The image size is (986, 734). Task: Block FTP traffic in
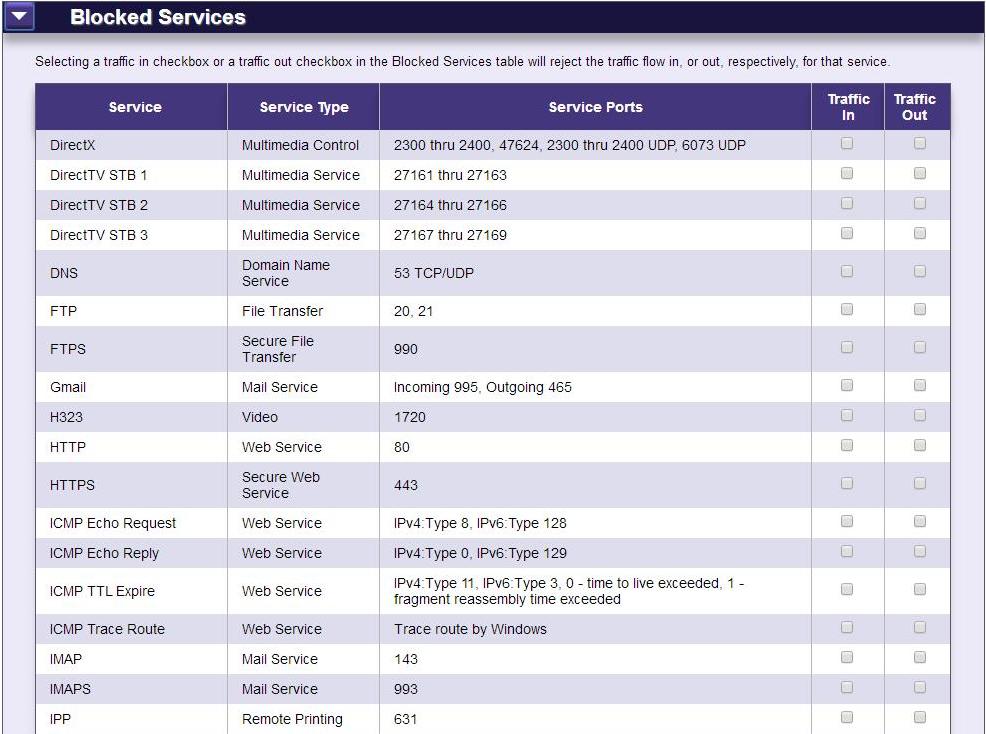pos(847,309)
